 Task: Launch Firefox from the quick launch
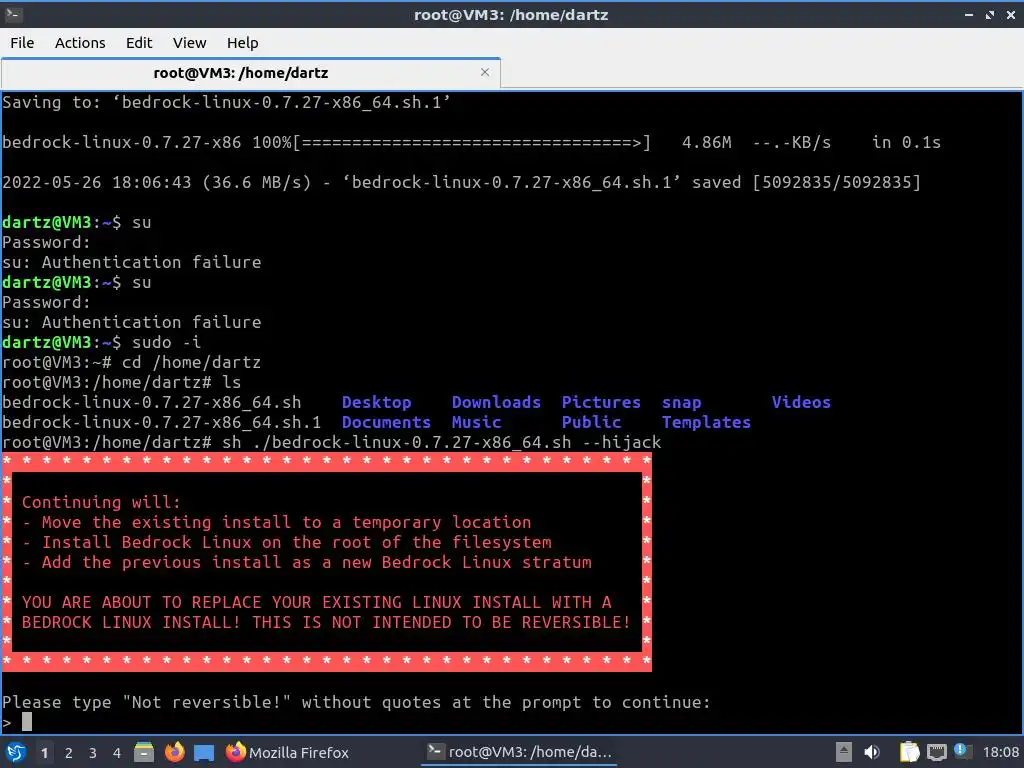point(174,752)
